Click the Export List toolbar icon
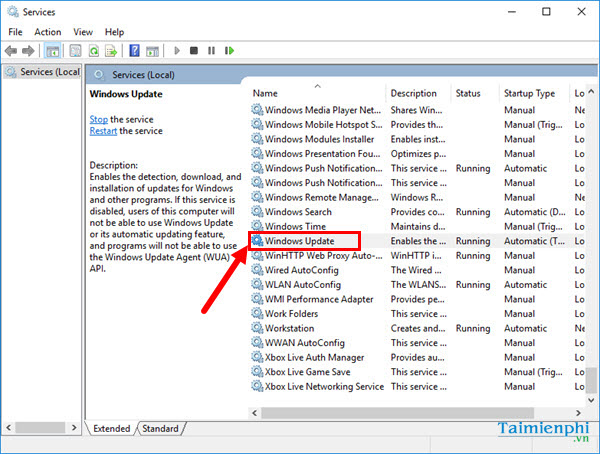Screen dimensions: 600x454 click(111, 51)
